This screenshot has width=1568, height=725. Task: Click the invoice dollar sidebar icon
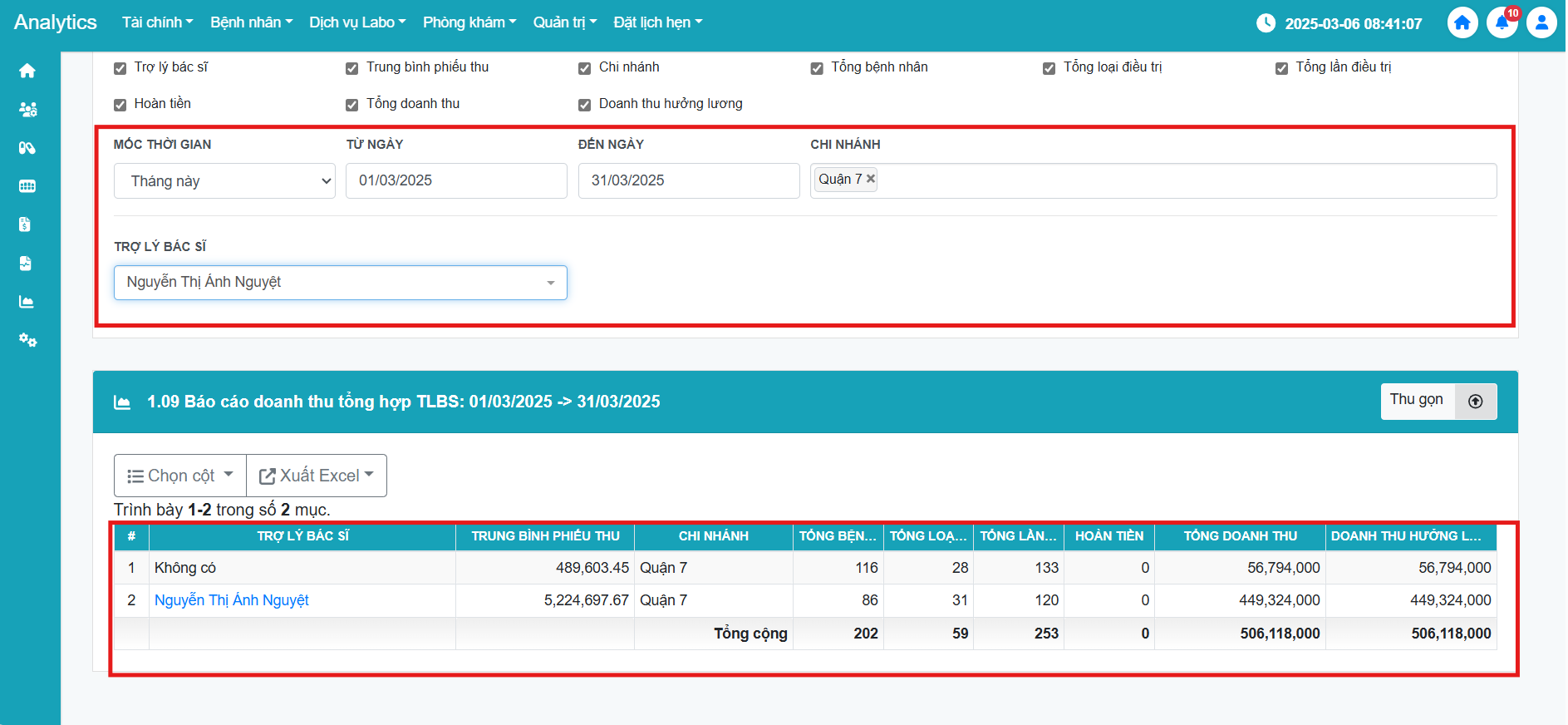coord(26,224)
